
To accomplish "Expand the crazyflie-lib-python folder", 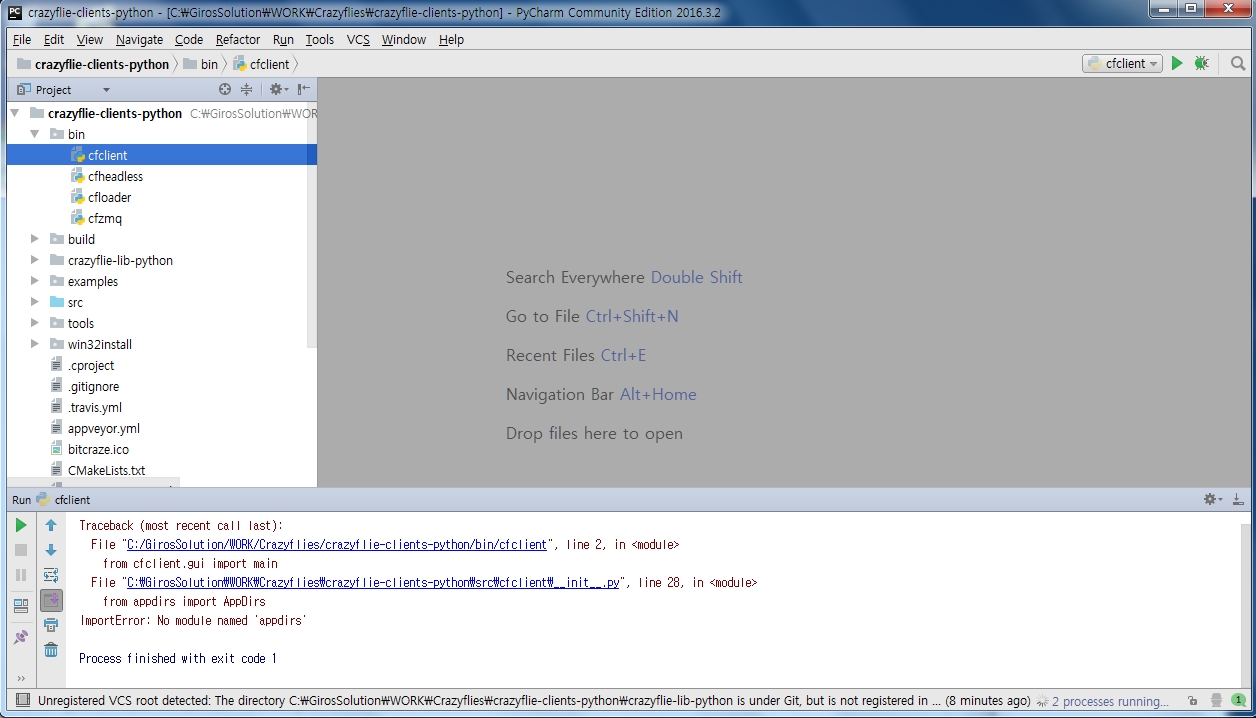I will coord(35,260).
